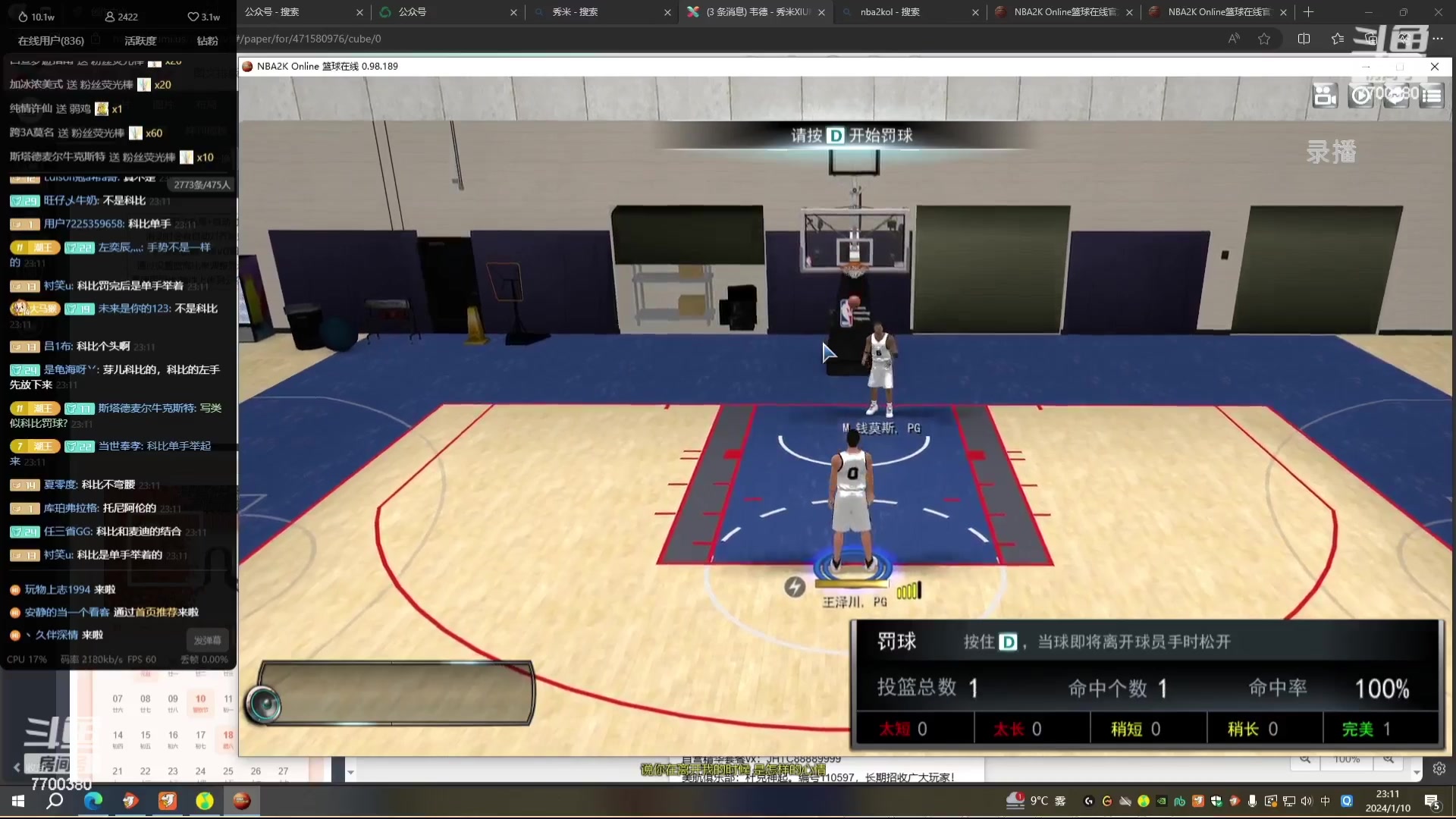Select the 在线用户(836) tab in stream panel
This screenshot has height=819, width=1456.
click(x=51, y=41)
